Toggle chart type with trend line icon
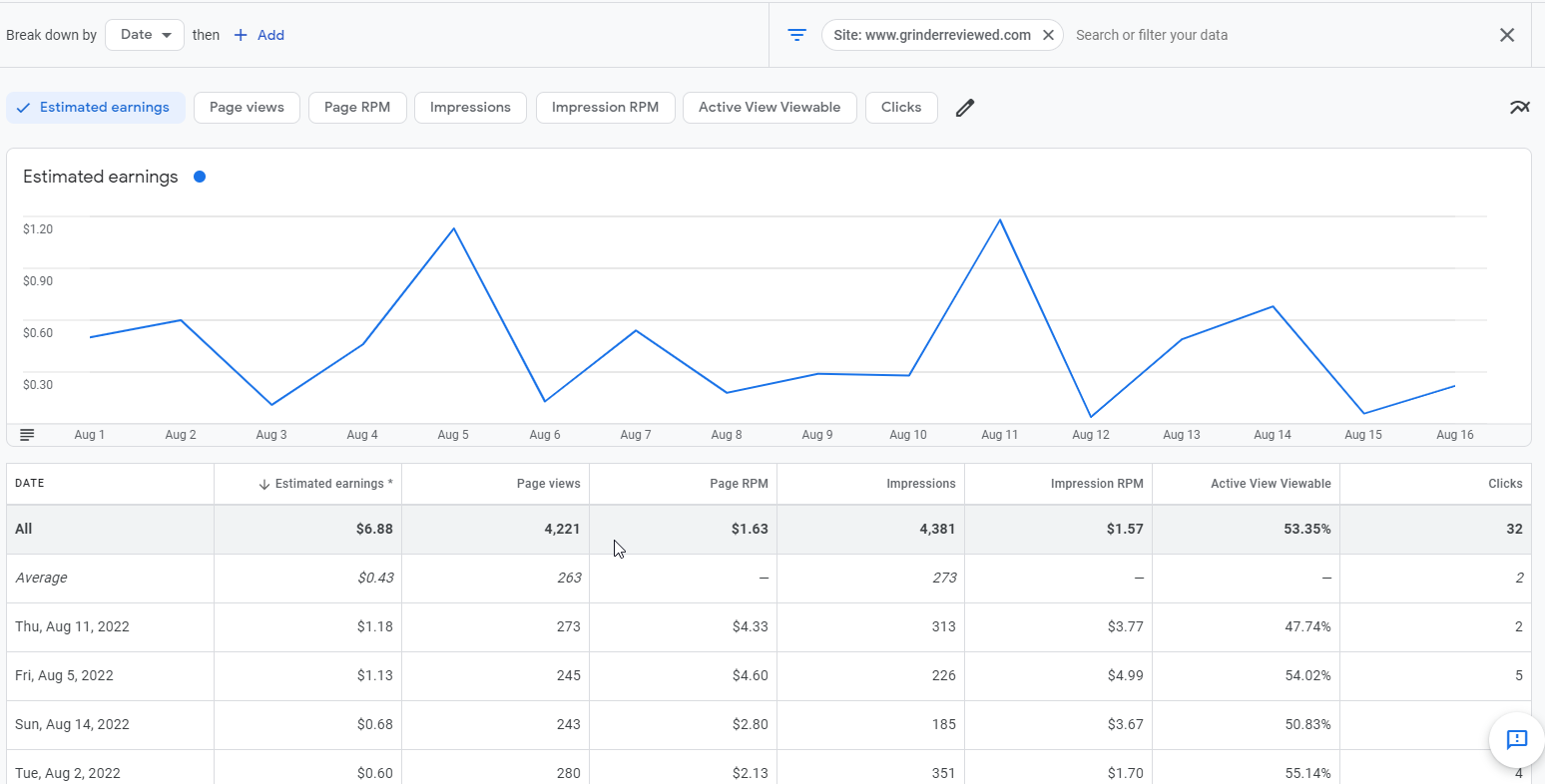The height and width of the screenshot is (784, 1545). [1519, 108]
